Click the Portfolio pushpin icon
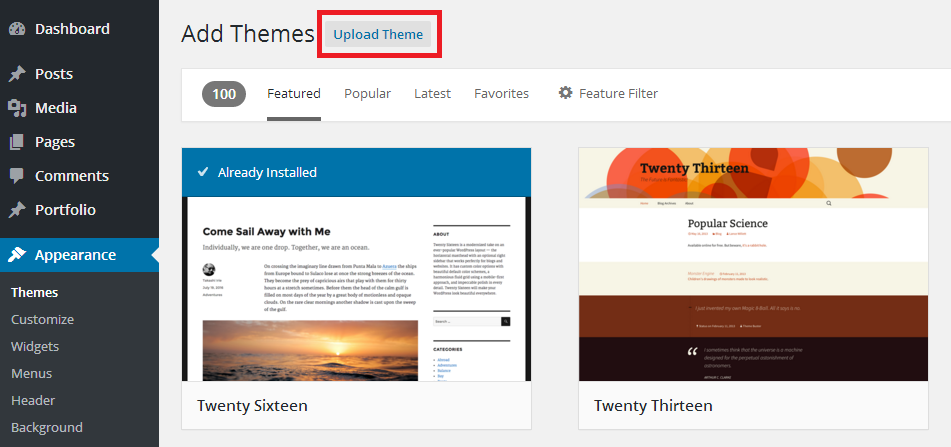The width and height of the screenshot is (951, 447). coord(17,210)
